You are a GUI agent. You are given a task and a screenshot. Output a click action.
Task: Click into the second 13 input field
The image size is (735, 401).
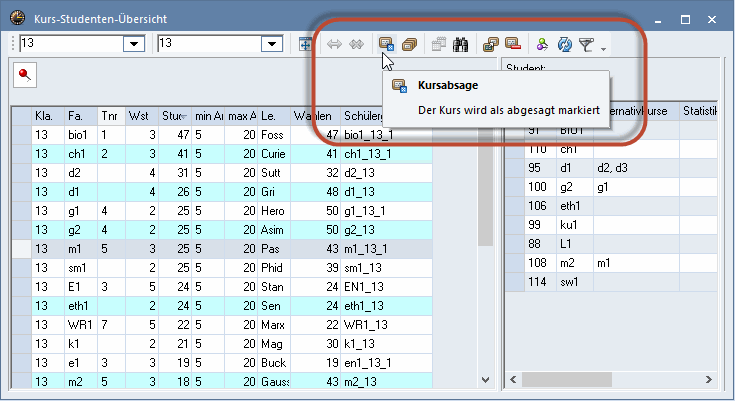(x=210, y=44)
